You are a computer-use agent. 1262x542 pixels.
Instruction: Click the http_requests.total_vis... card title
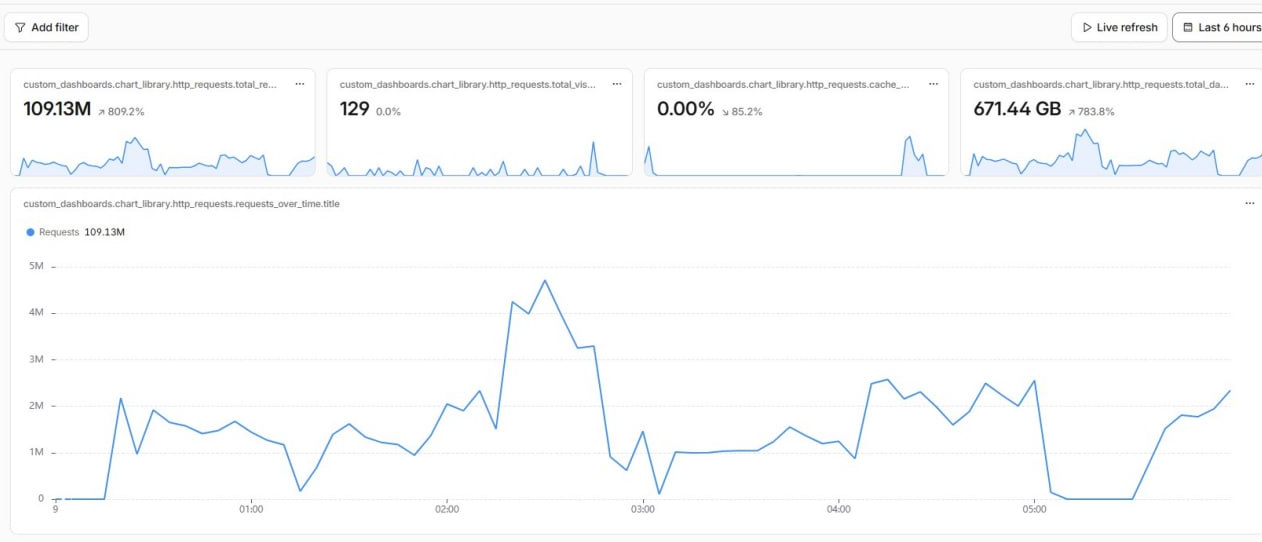467,85
